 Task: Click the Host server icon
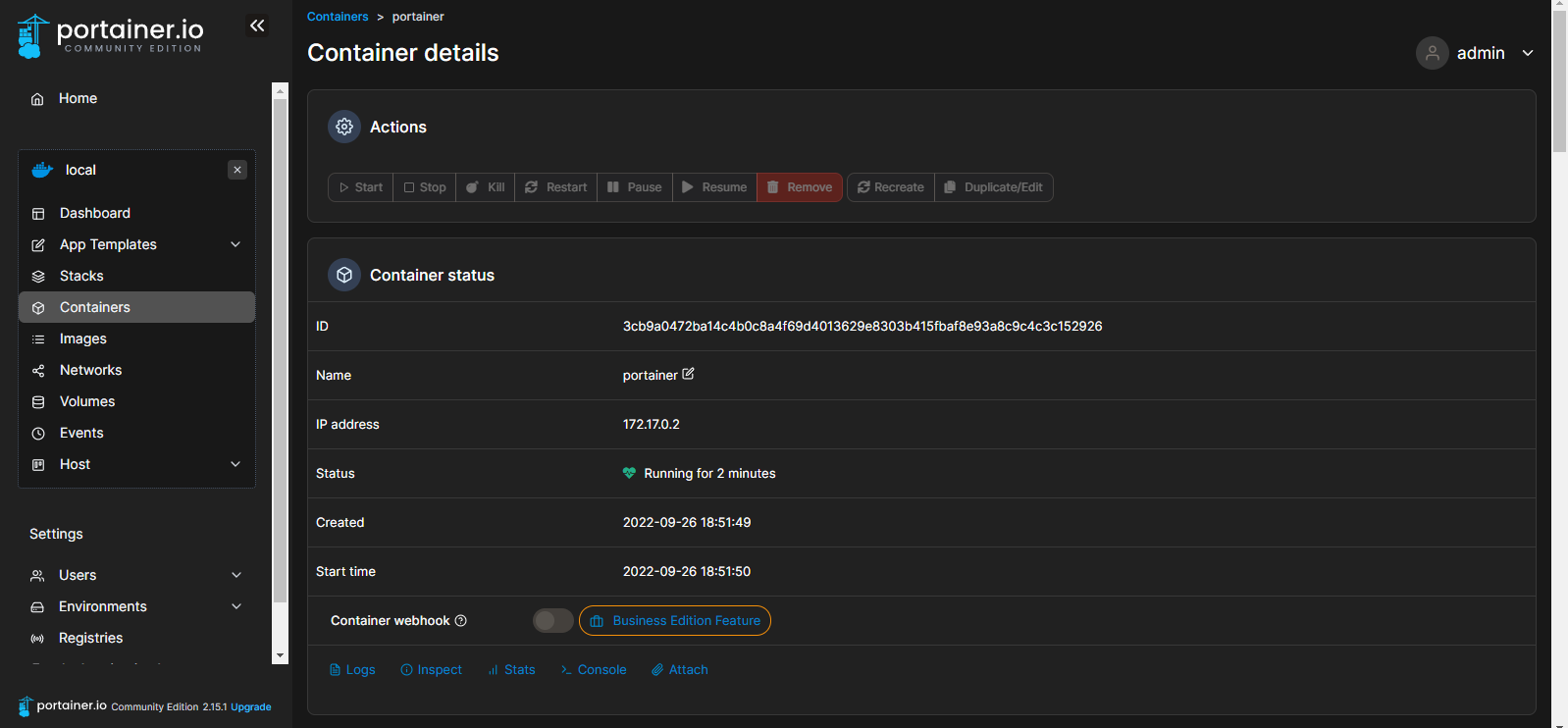tap(38, 465)
